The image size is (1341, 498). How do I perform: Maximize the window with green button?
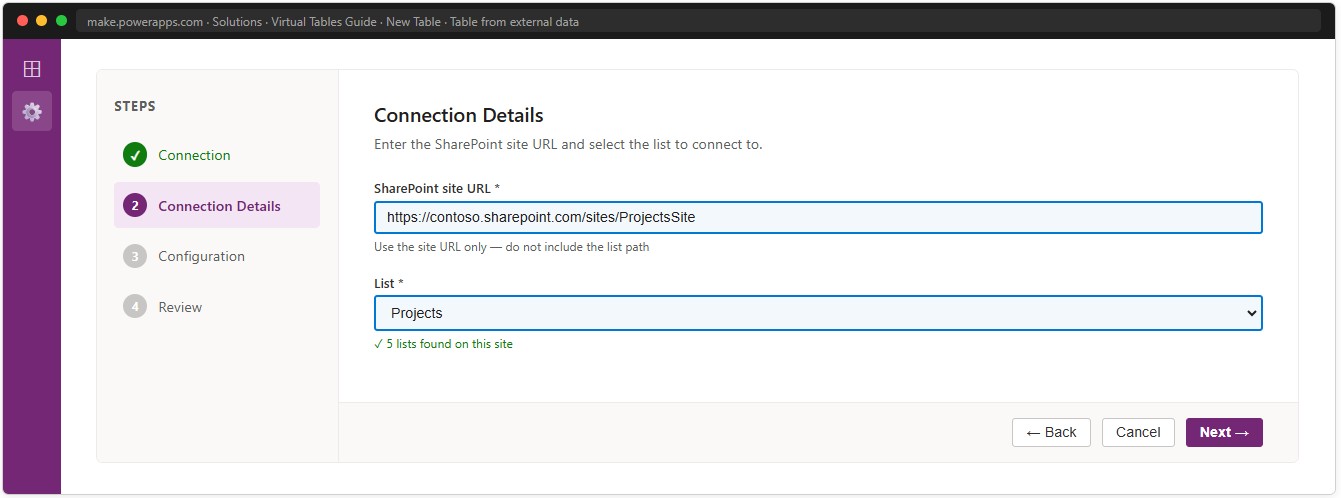point(61,21)
